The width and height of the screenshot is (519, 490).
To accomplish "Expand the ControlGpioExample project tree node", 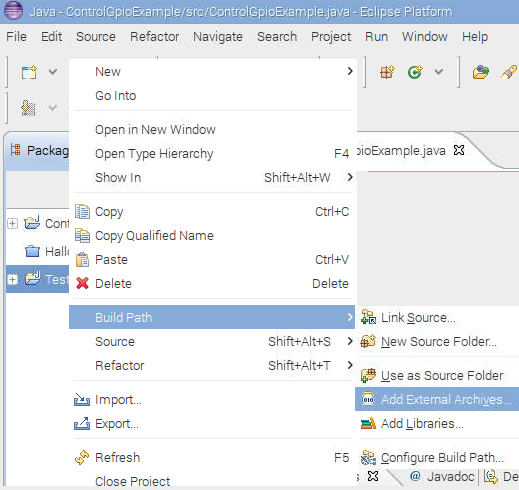I will 12,223.
